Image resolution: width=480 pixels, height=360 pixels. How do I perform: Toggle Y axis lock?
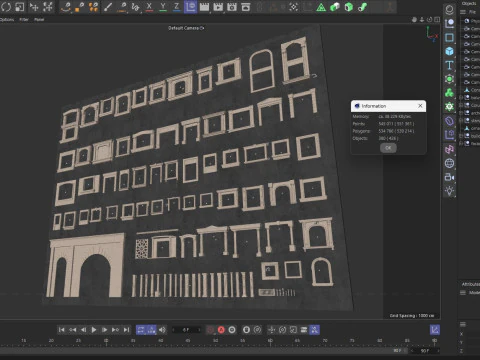tap(163, 7)
